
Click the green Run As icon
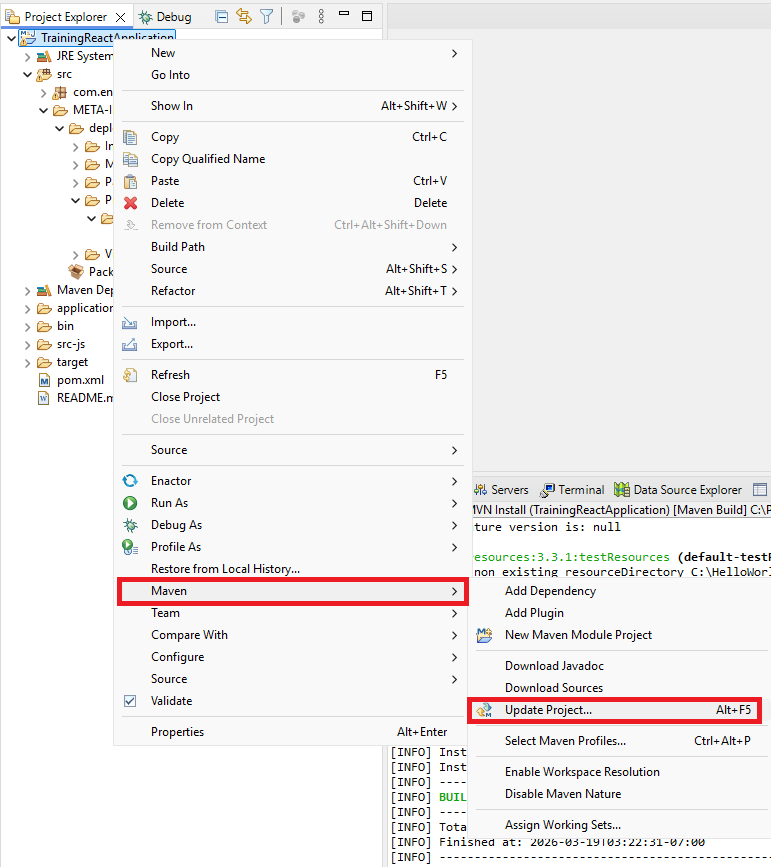tap(130, 503)
